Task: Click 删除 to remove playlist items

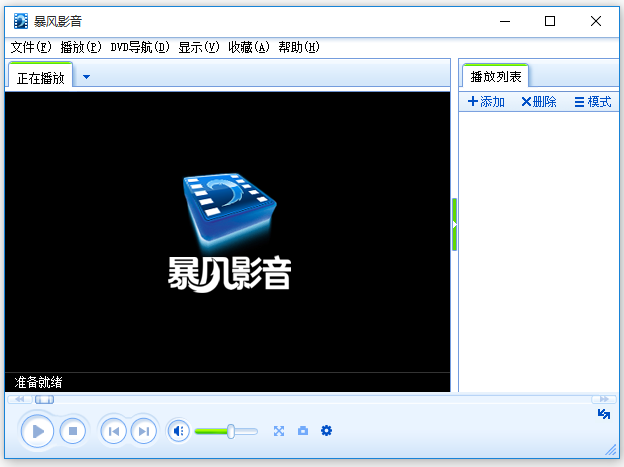Action: (x=539, y=102)
